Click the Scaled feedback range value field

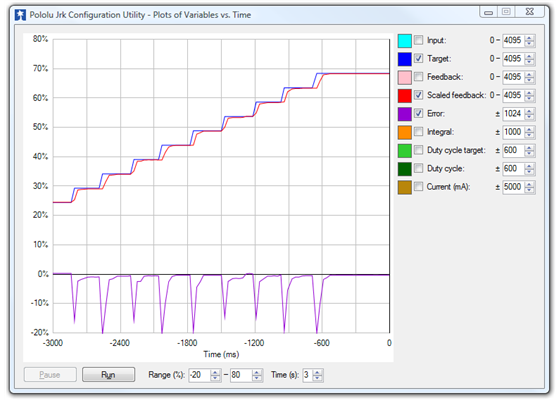point(513,95)
